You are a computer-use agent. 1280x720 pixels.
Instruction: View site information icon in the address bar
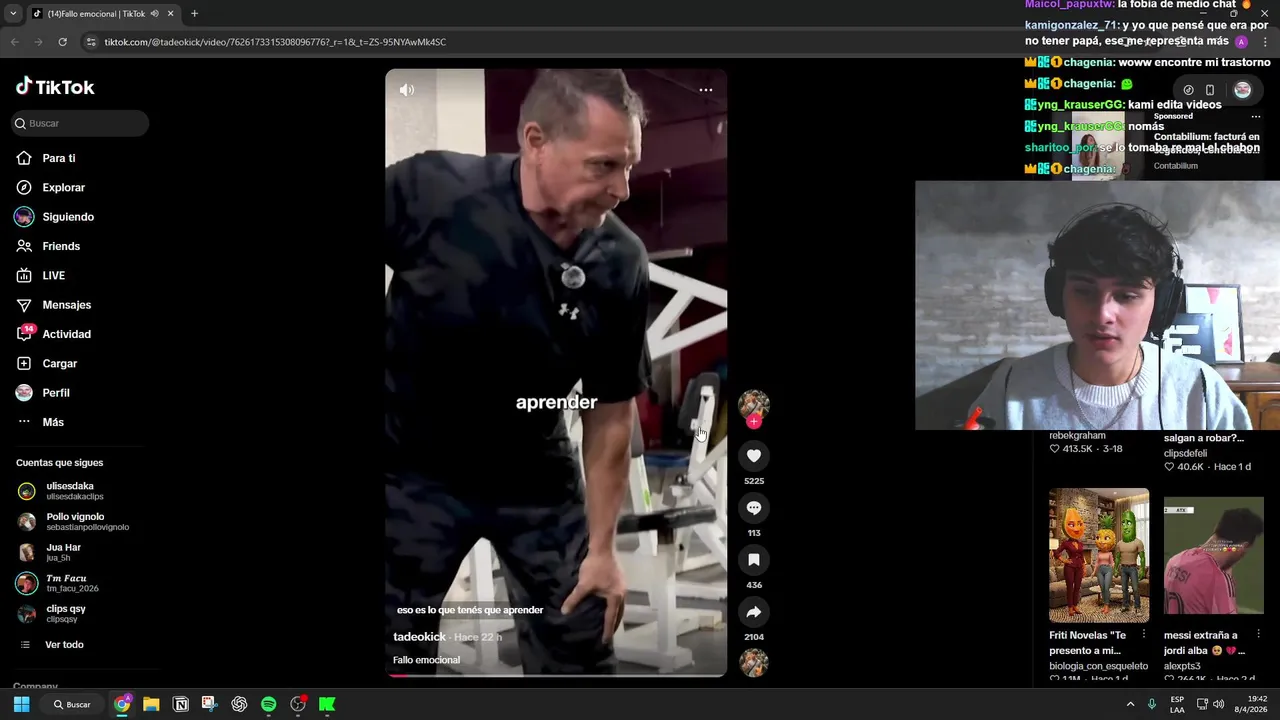point(91,42)
